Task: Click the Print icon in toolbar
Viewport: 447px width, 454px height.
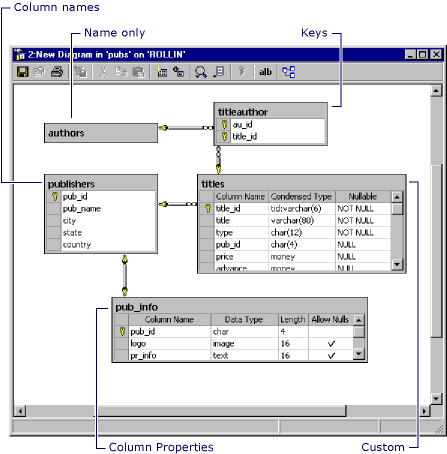Action: [x=57, y=72]
